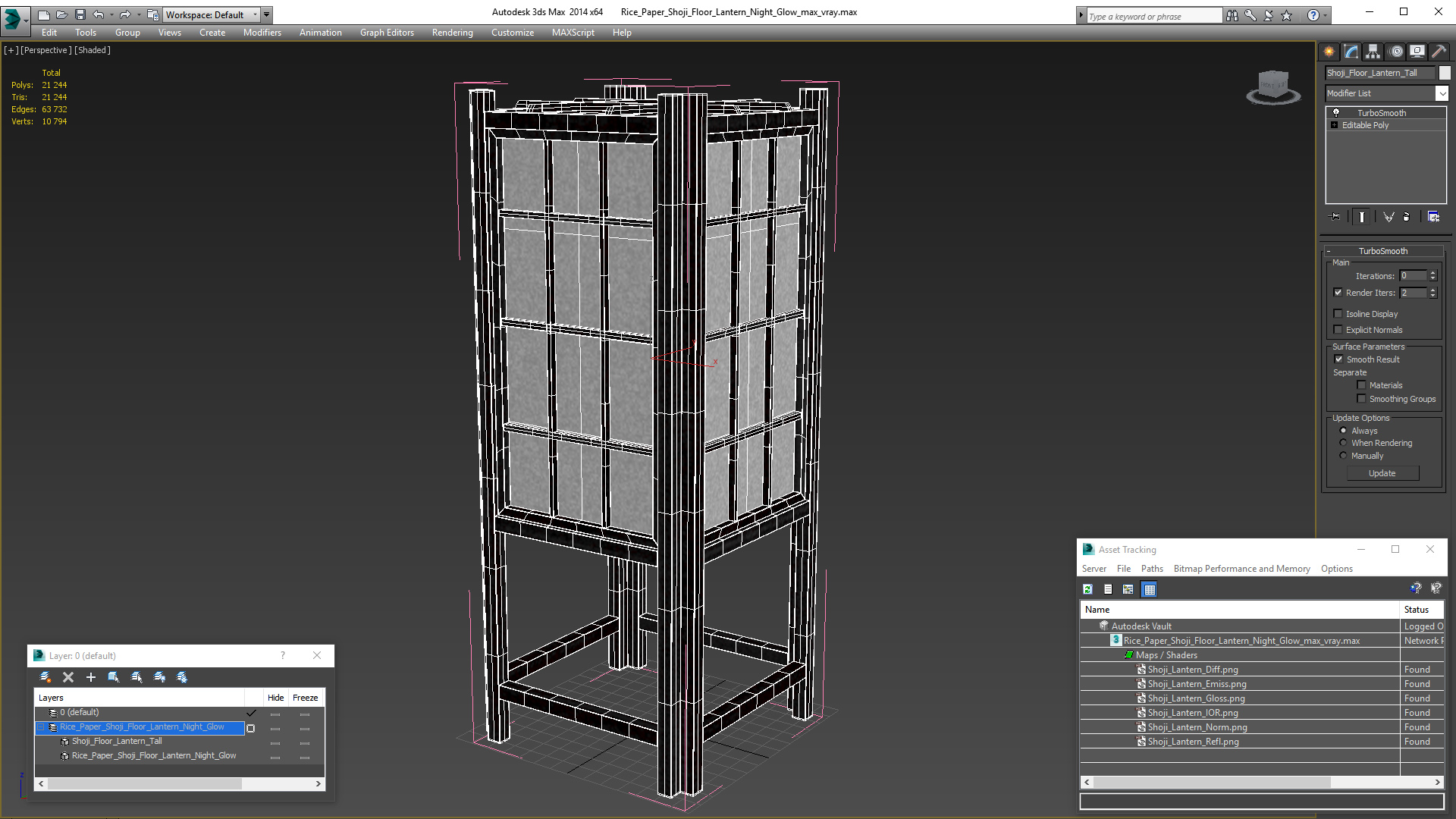
Task: Click Status column header in Asset Tracking
Action: click(x=1421, y=610)
